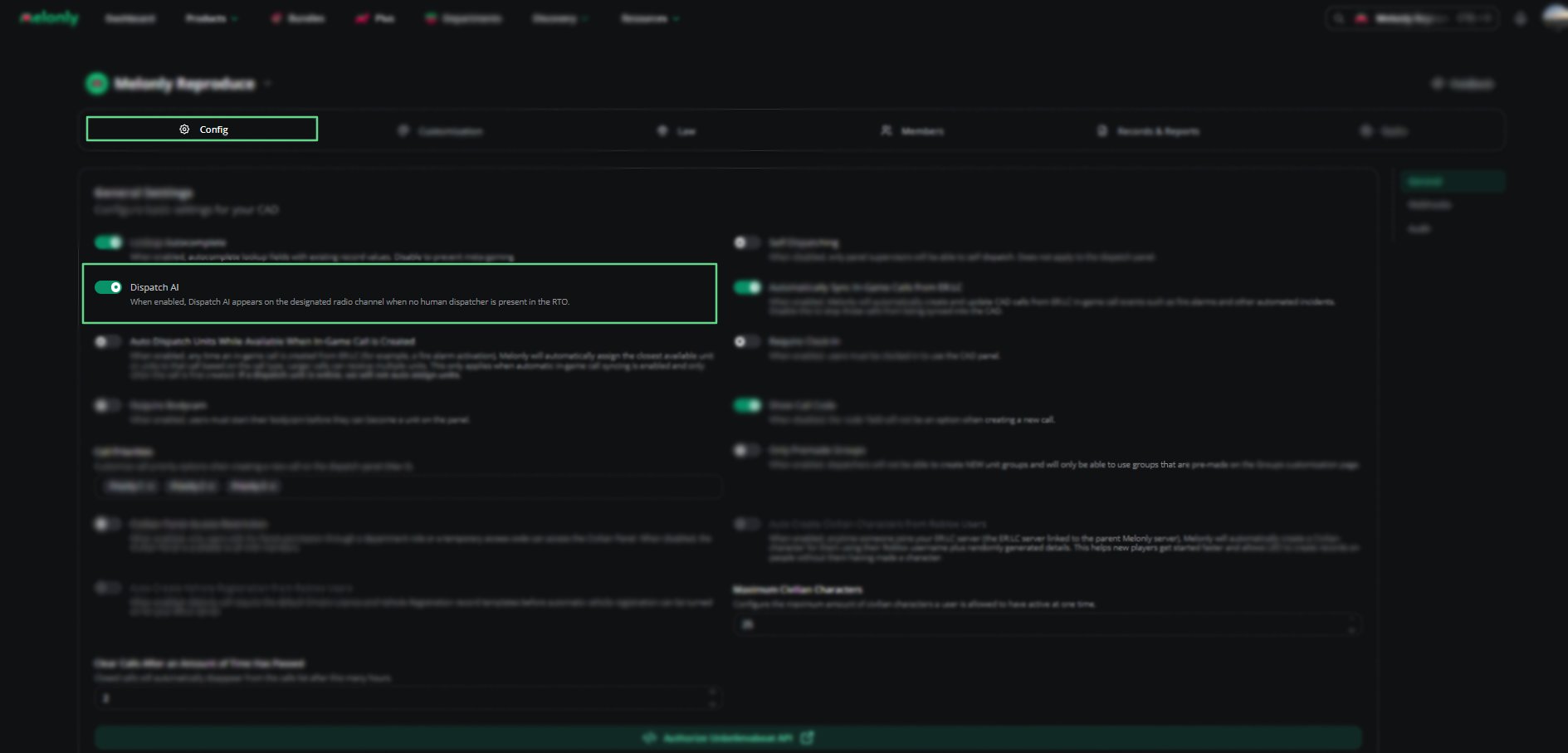Click the gear icon on the Config tab
This screenshot has width=1568, height=753.
(184, 130)
